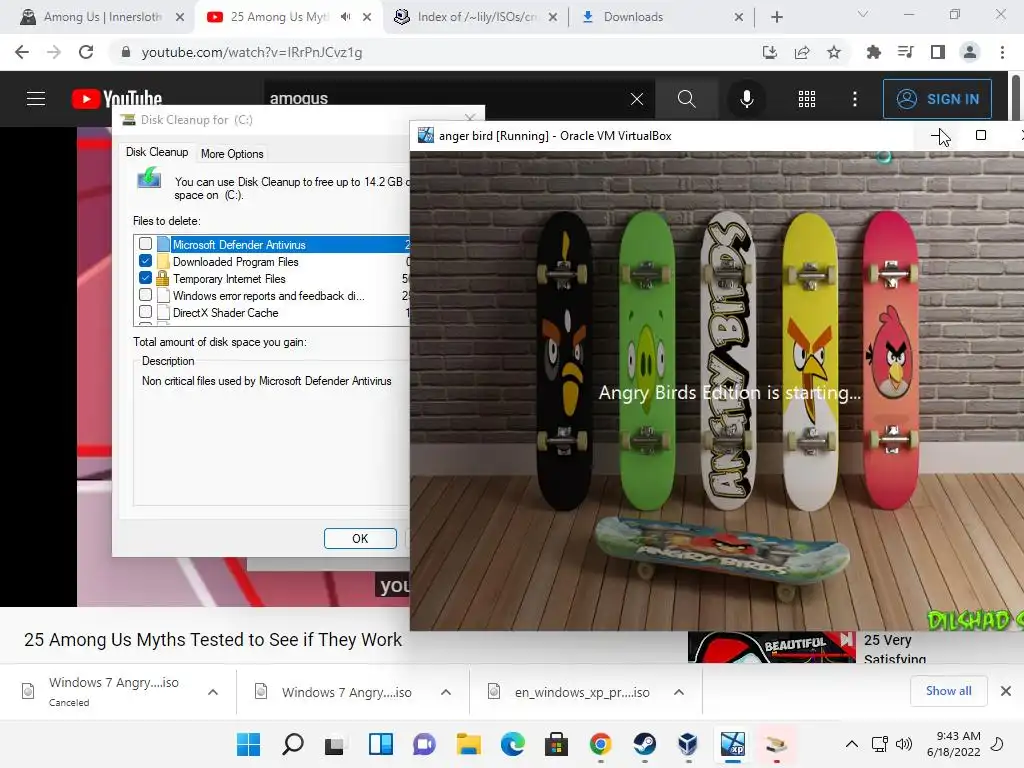
Task: Select Disk Cleanup tab
Action: pyautogui.click(x=157, y=152)
